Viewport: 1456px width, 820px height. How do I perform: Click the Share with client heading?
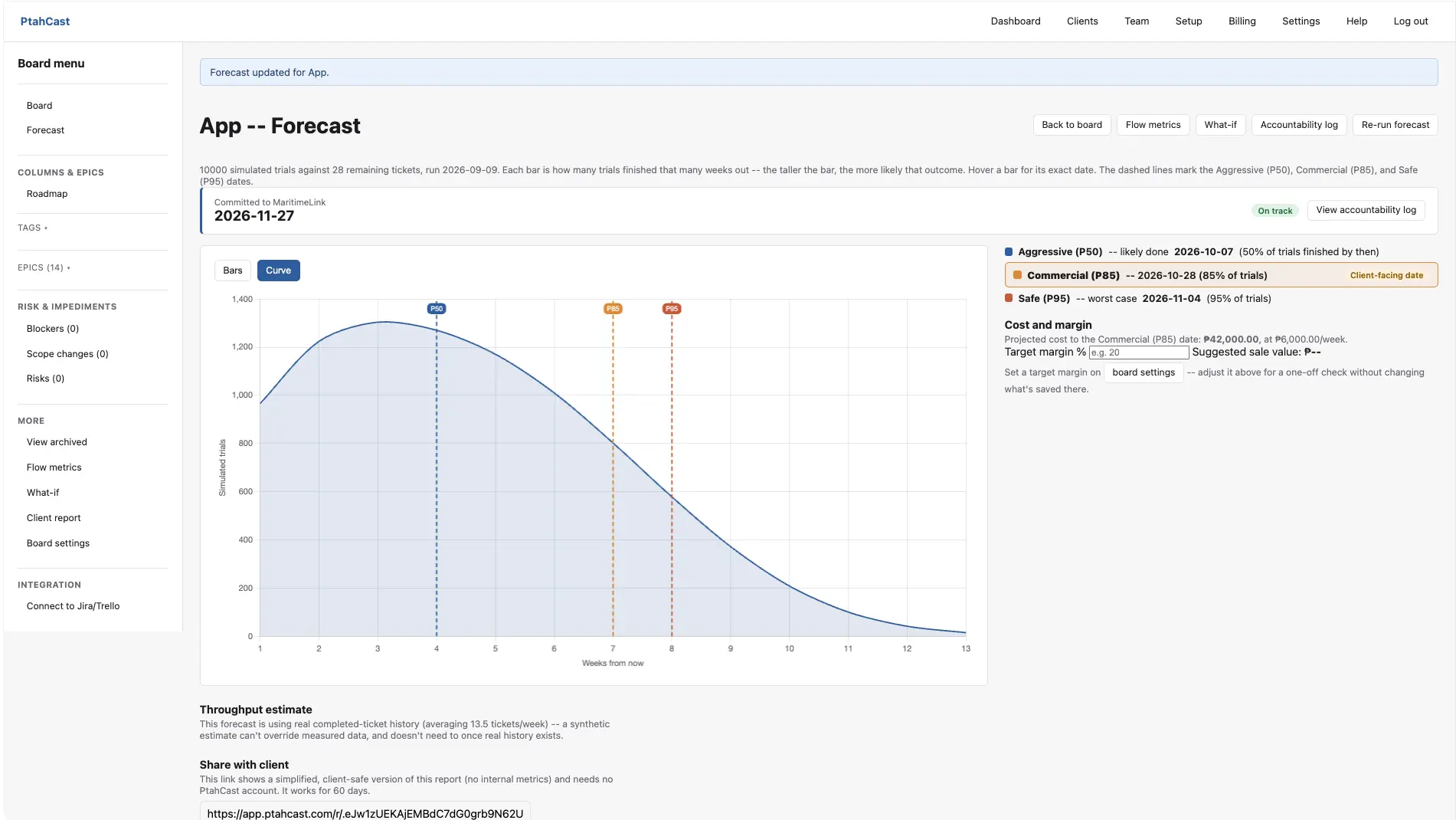[244, 765]
